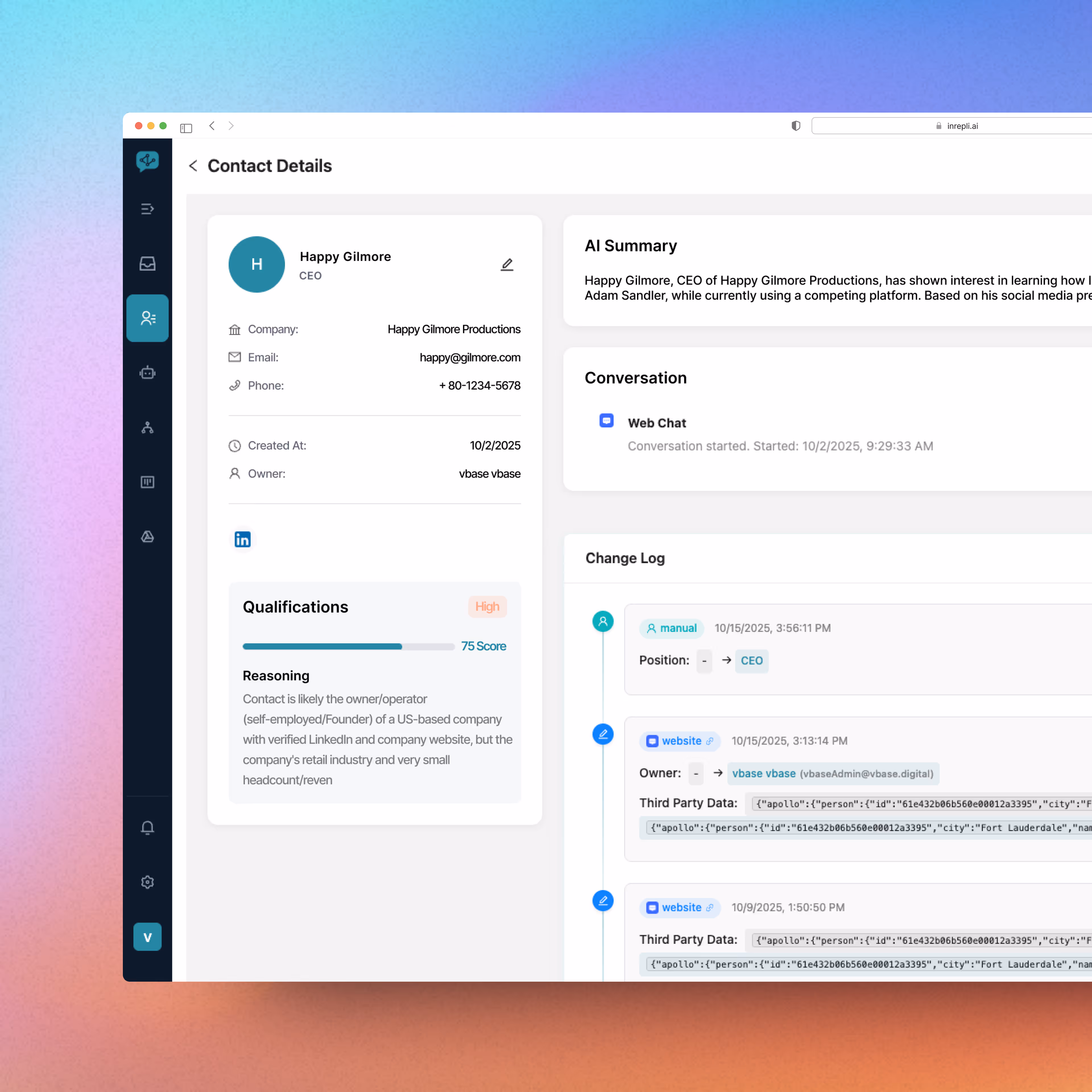Go back from Contact Details
This screenshot has height=1092, width=1092.
193,166
